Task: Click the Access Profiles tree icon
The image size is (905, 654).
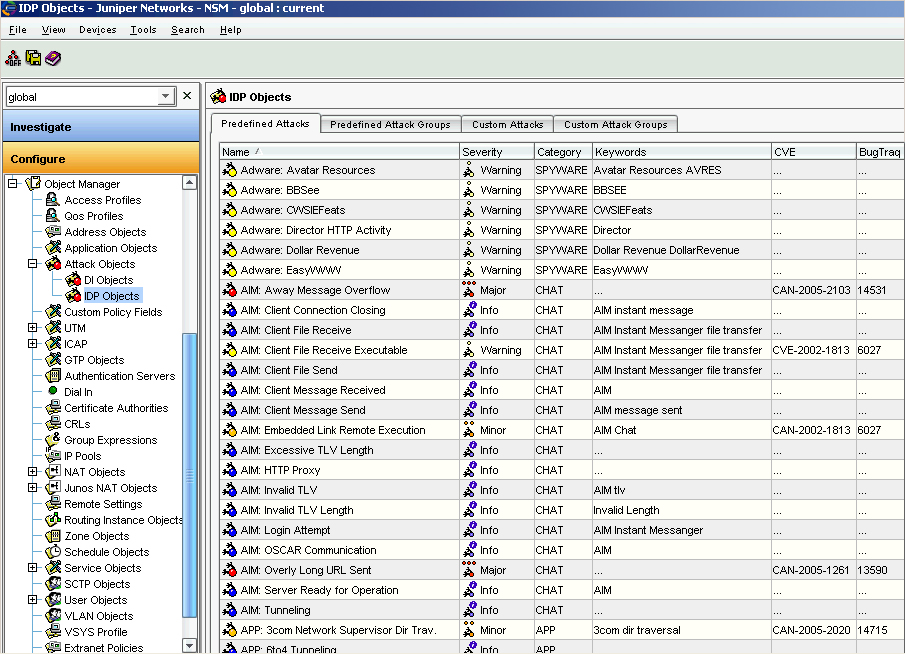Action: 53,200
